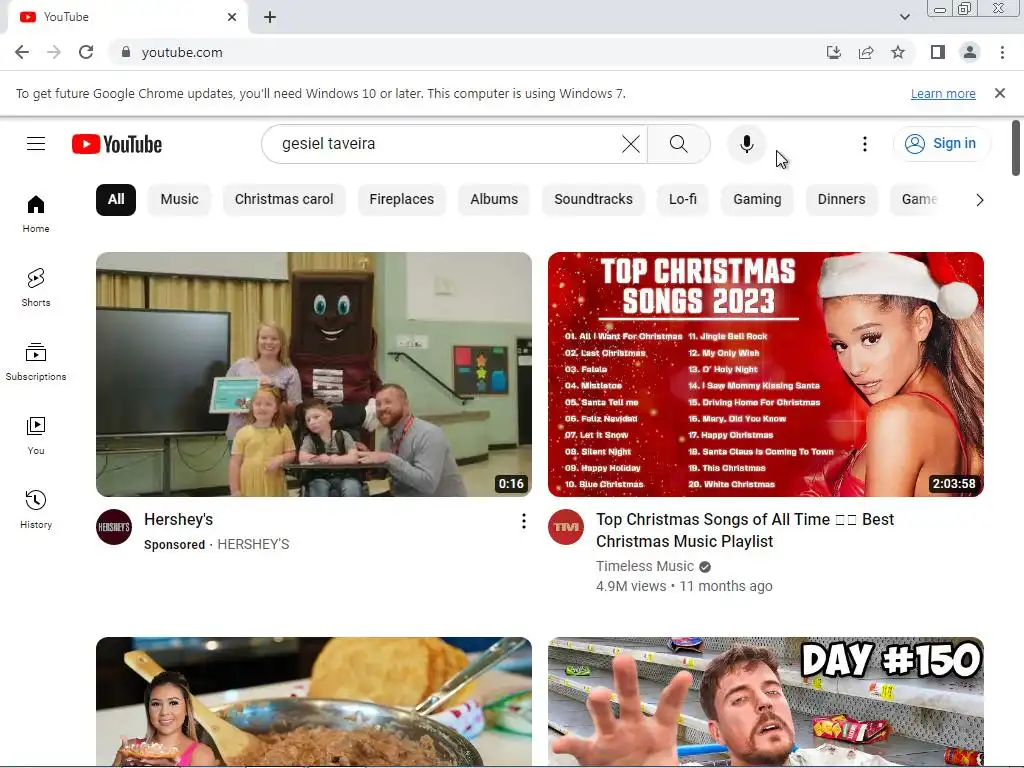This screenshot has height=768, width=1024.
Task: Go to Home in sidebar
Action: [36, 214]
